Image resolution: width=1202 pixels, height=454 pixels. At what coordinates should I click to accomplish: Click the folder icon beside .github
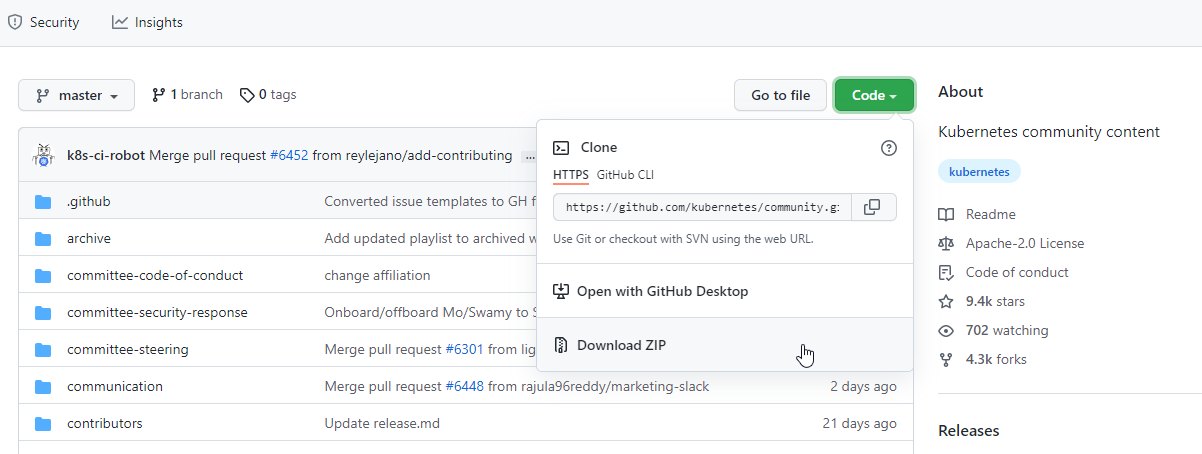tap(43, 201)
